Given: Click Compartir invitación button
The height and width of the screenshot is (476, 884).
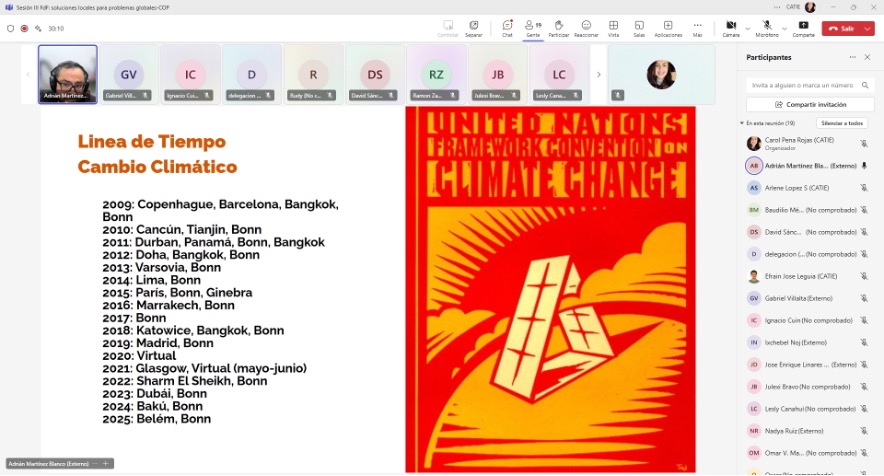Looking at the screenshot, I should [810, 104].
